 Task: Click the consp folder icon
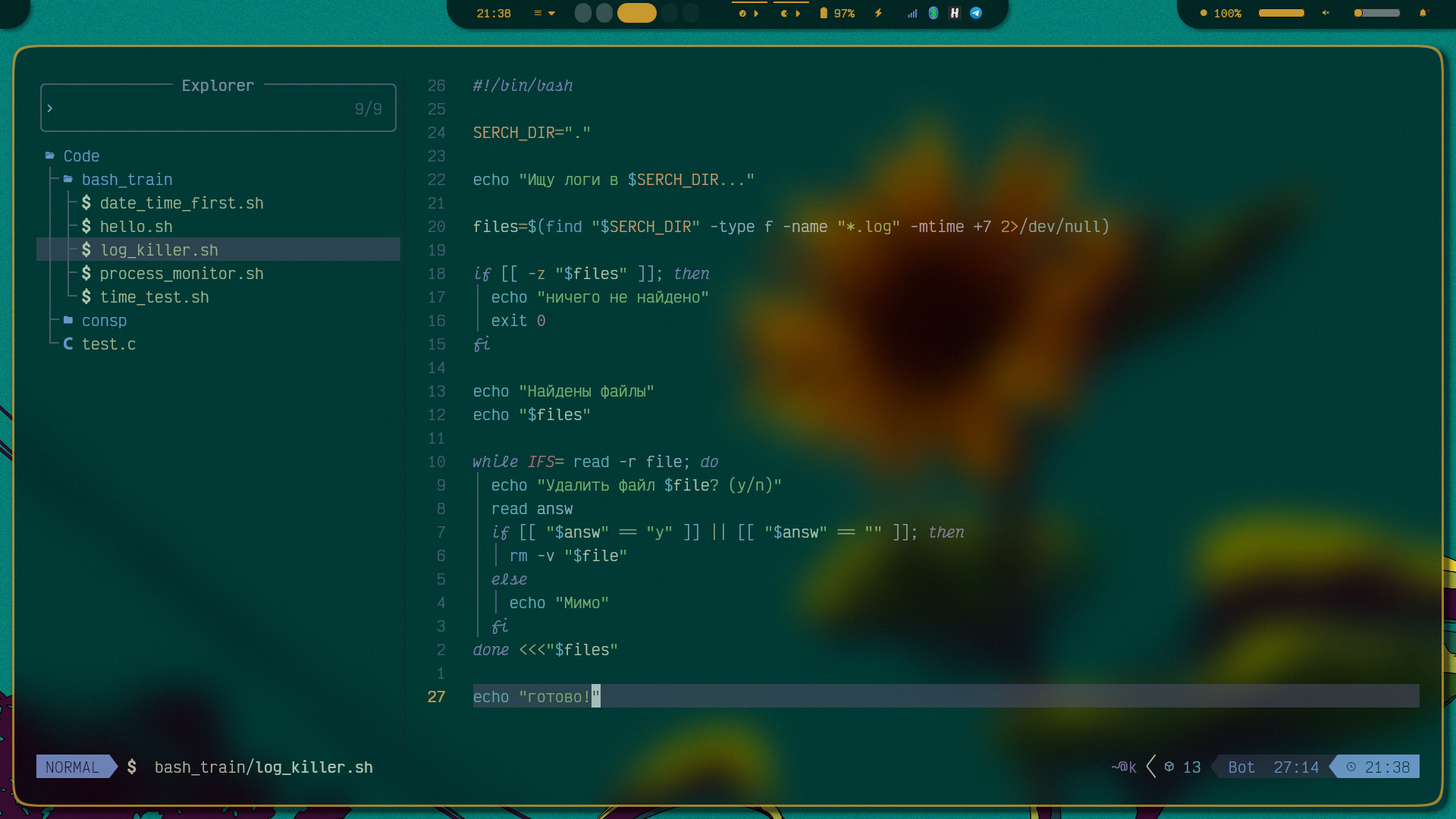(x=68, y=320)
